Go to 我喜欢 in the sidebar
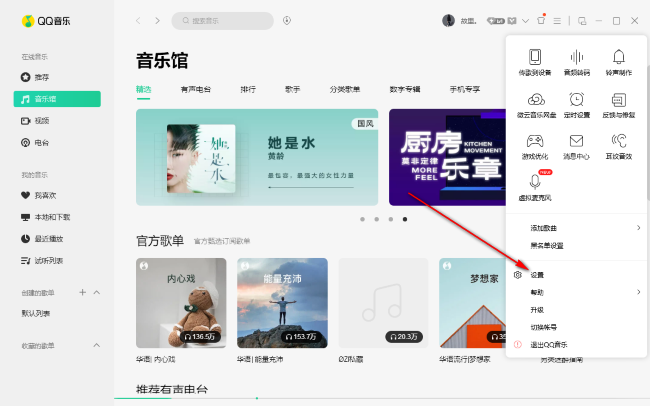The image size is (650, 406). tap(44, 195)
